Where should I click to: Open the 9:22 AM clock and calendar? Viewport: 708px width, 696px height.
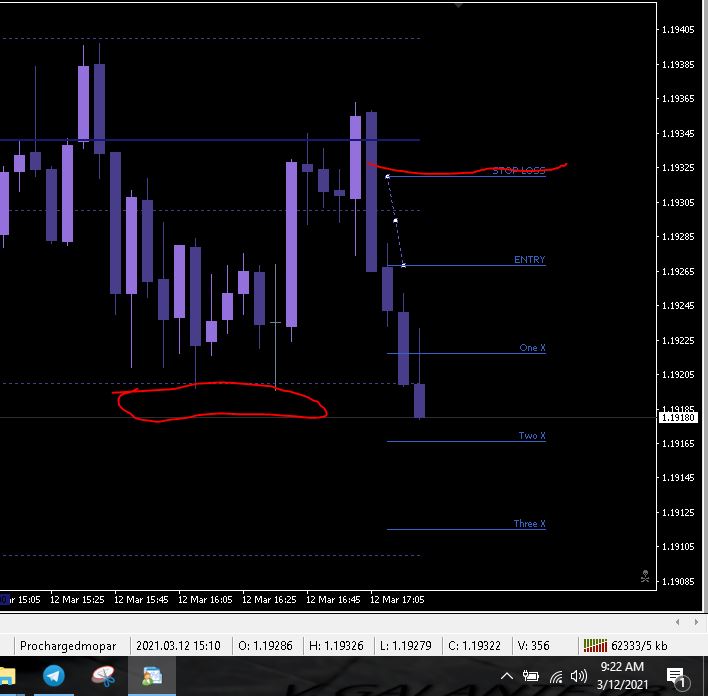[x=622, y=675]
